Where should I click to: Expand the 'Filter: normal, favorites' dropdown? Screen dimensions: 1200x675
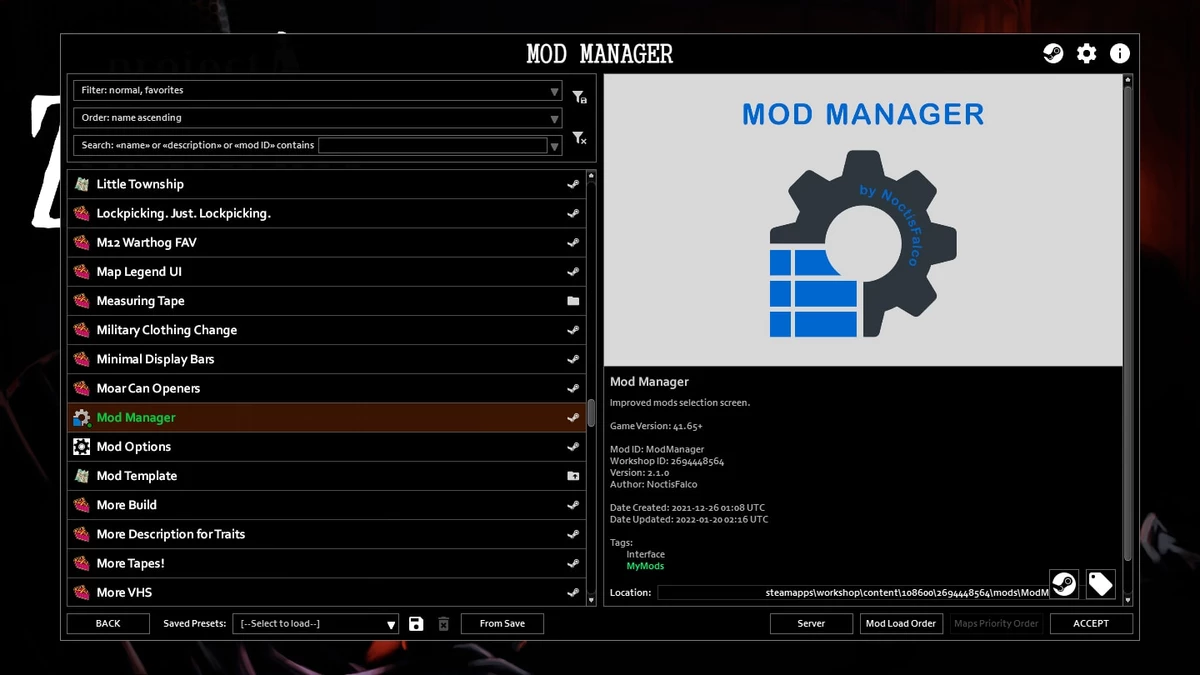317,91
